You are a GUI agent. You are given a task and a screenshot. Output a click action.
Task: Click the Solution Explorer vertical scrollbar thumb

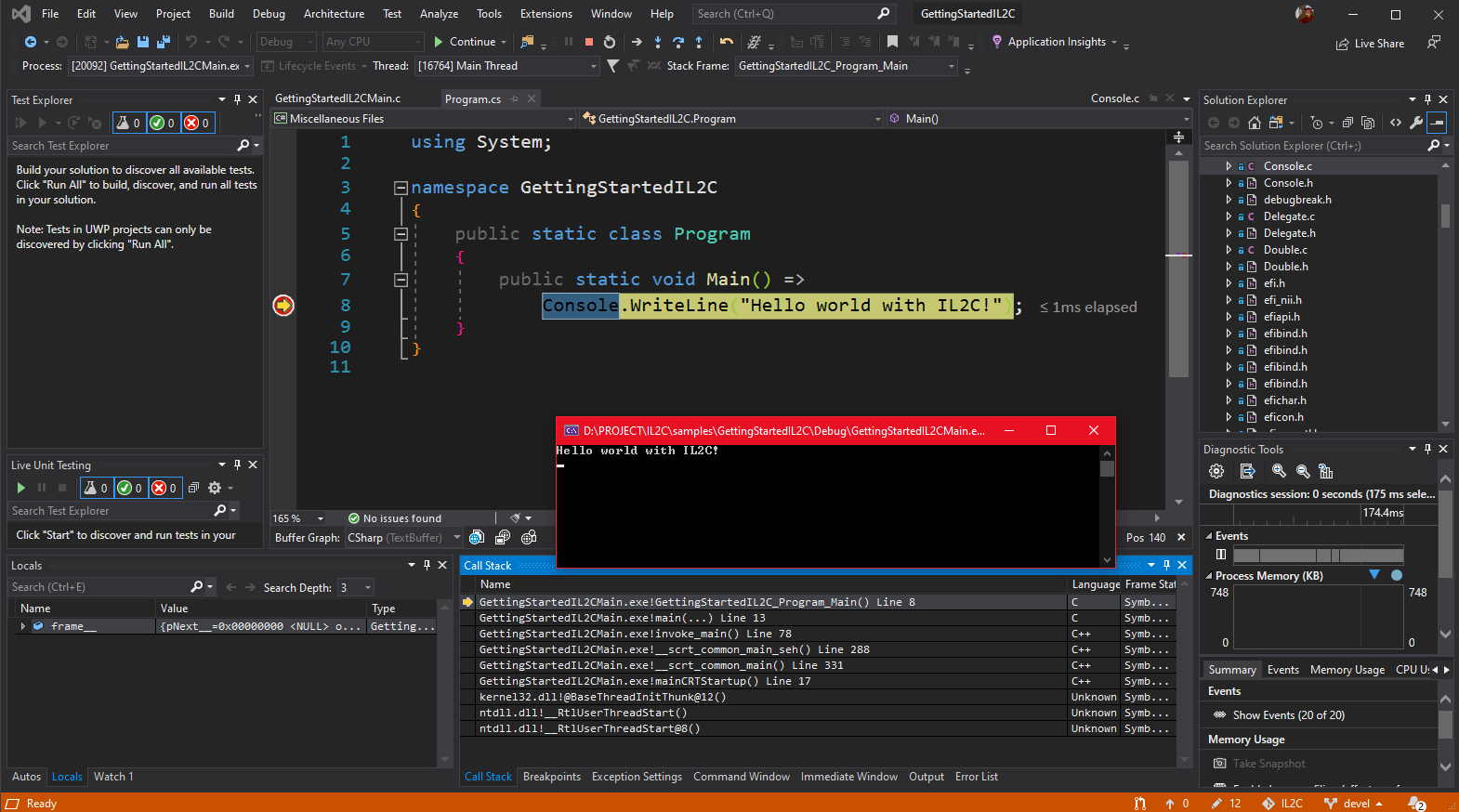(x=1446, y=216)
